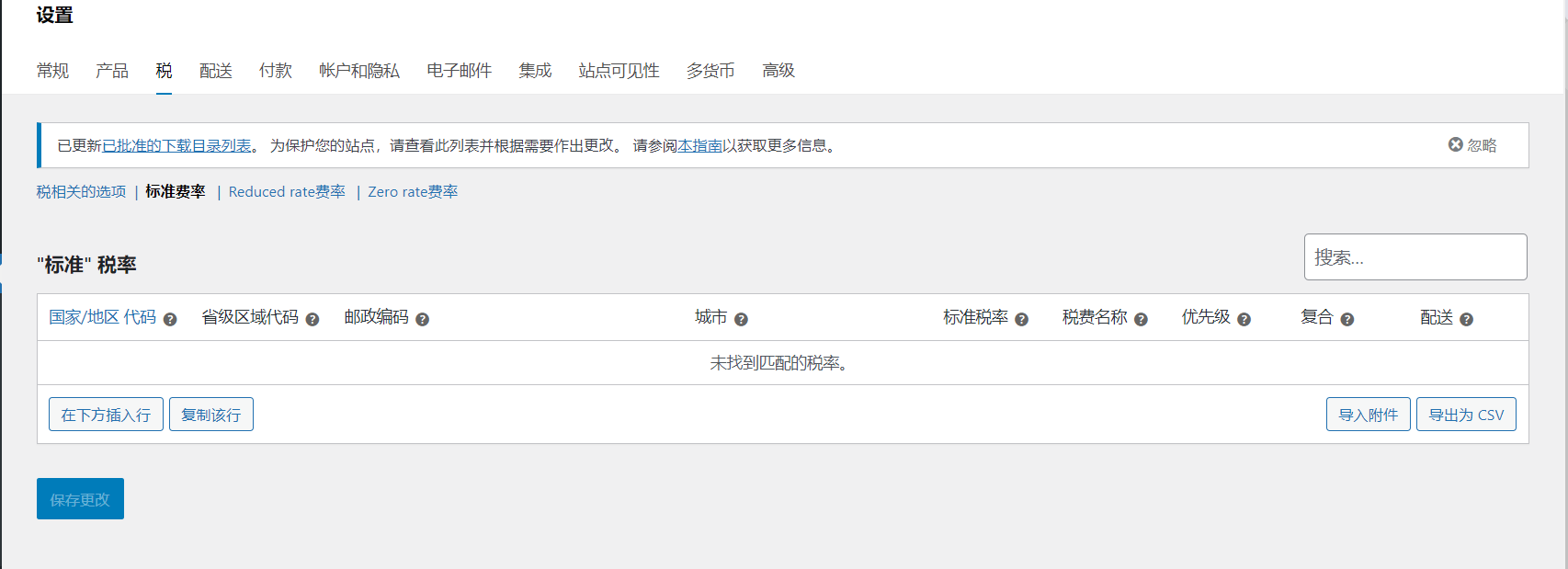Click the "标准" 税率 heading

click(x=86, y=265)
